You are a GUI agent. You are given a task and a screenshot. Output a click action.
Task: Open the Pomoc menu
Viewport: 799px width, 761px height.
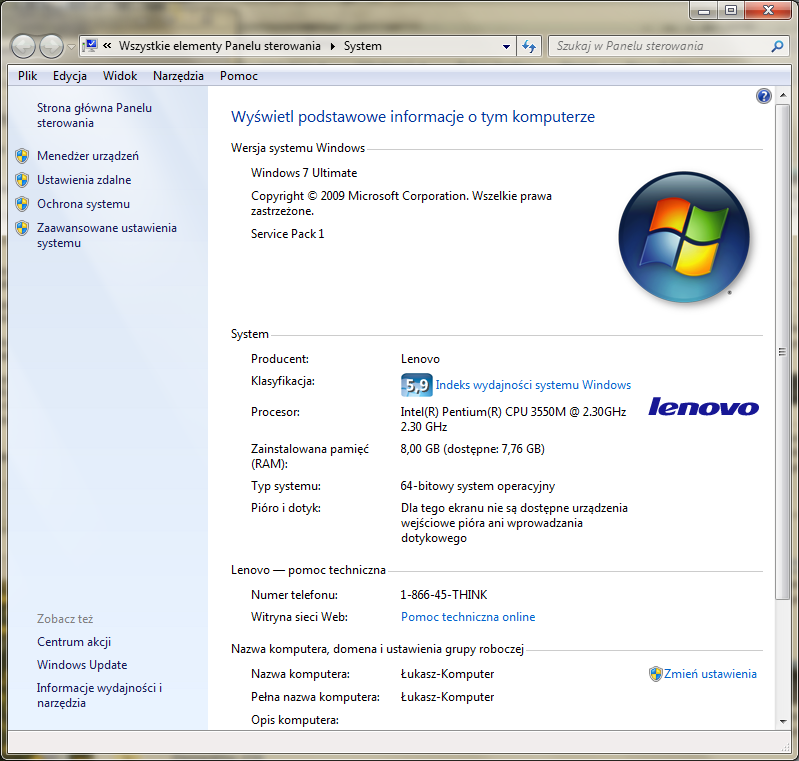[238, 76]
